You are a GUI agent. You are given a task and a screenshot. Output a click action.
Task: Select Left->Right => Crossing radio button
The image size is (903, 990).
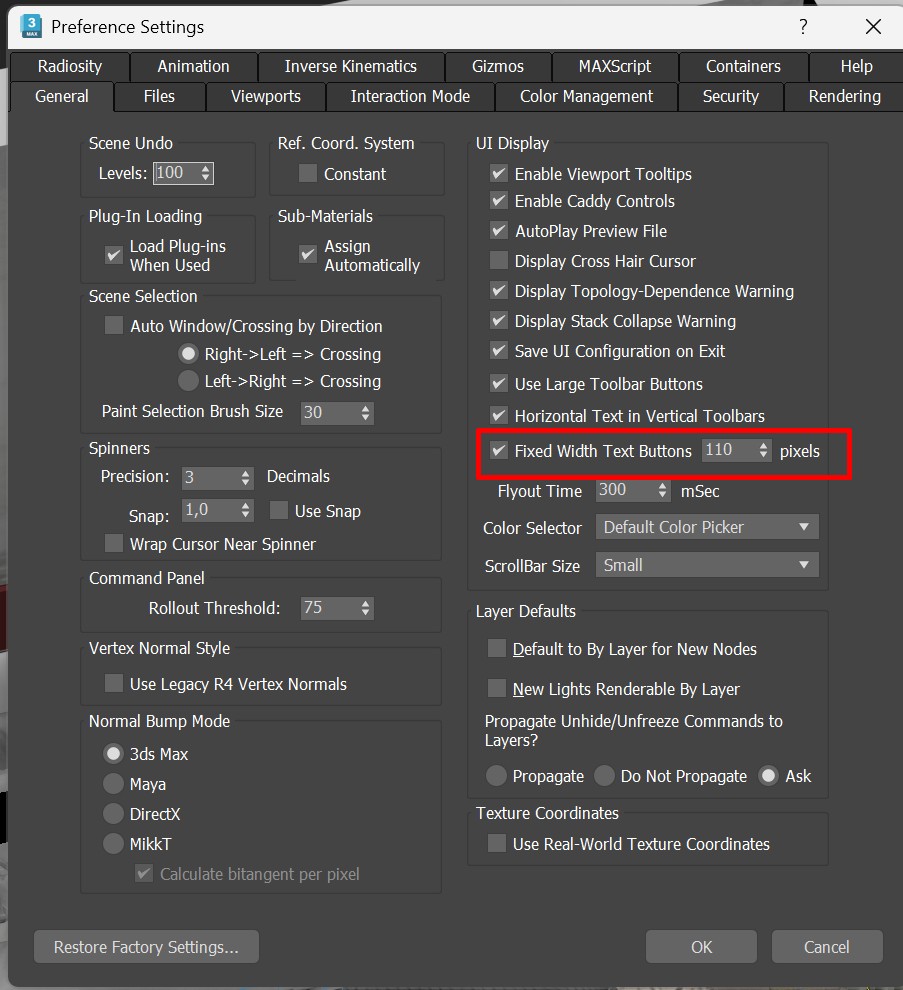coord(188,381)
